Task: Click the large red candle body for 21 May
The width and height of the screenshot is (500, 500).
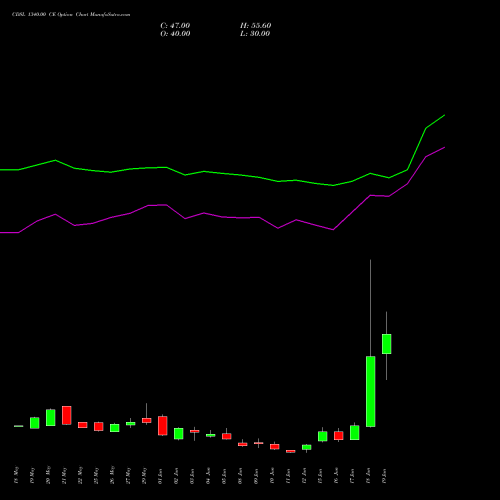Action: coord(67,415)
